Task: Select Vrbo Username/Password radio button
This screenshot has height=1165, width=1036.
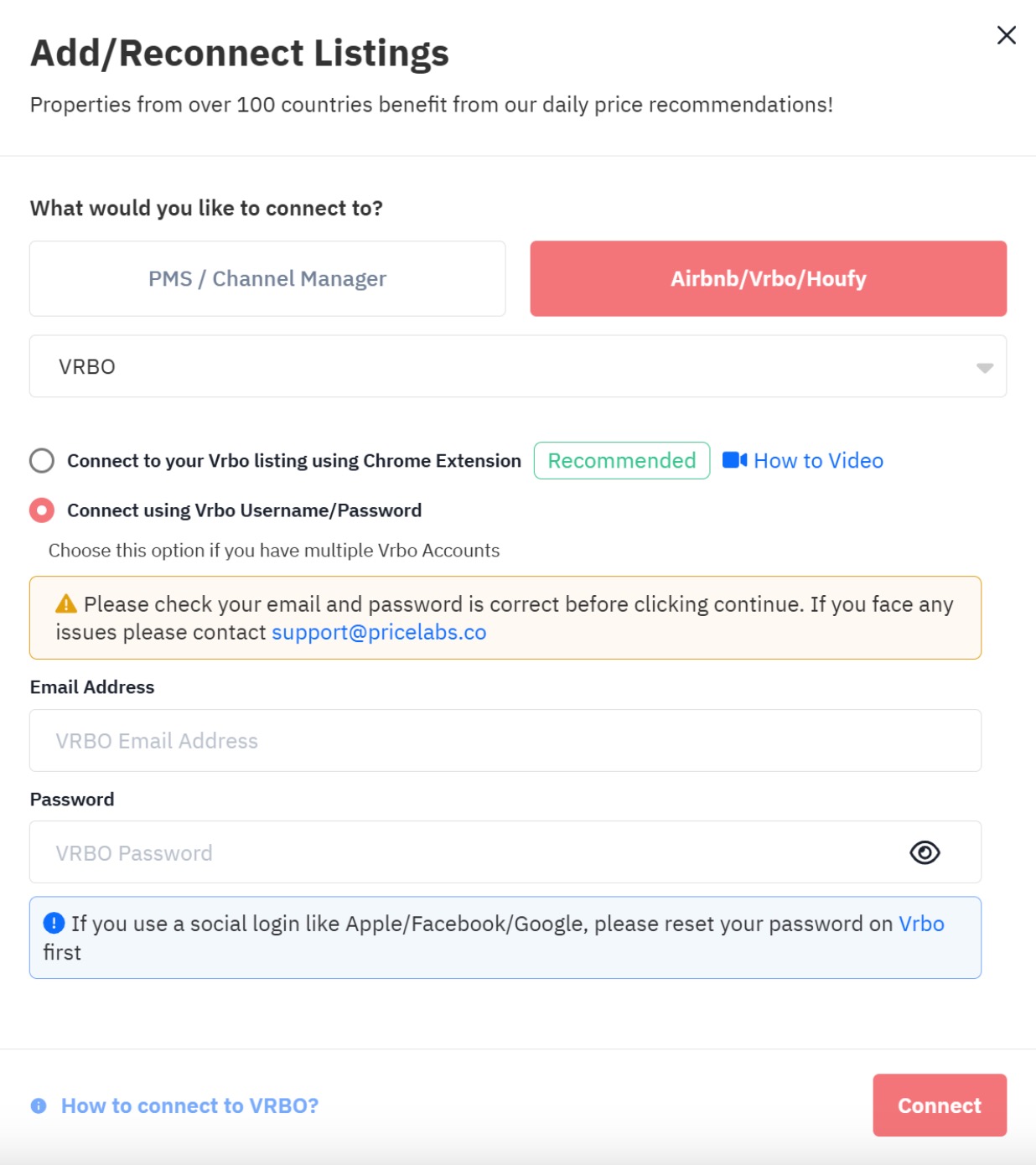Action: click(42, 510)
